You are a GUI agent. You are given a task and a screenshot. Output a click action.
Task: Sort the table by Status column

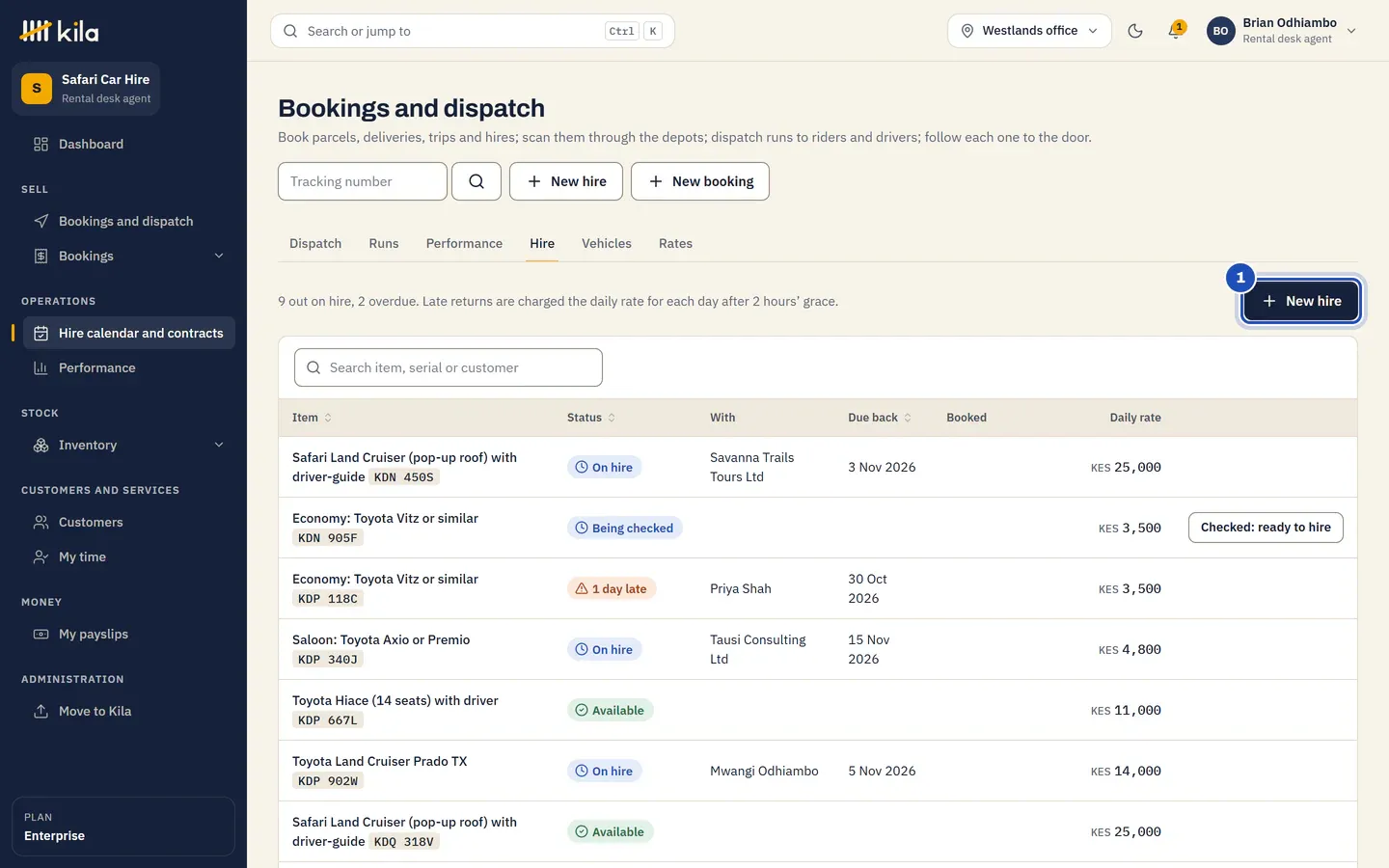click(591, 418)
